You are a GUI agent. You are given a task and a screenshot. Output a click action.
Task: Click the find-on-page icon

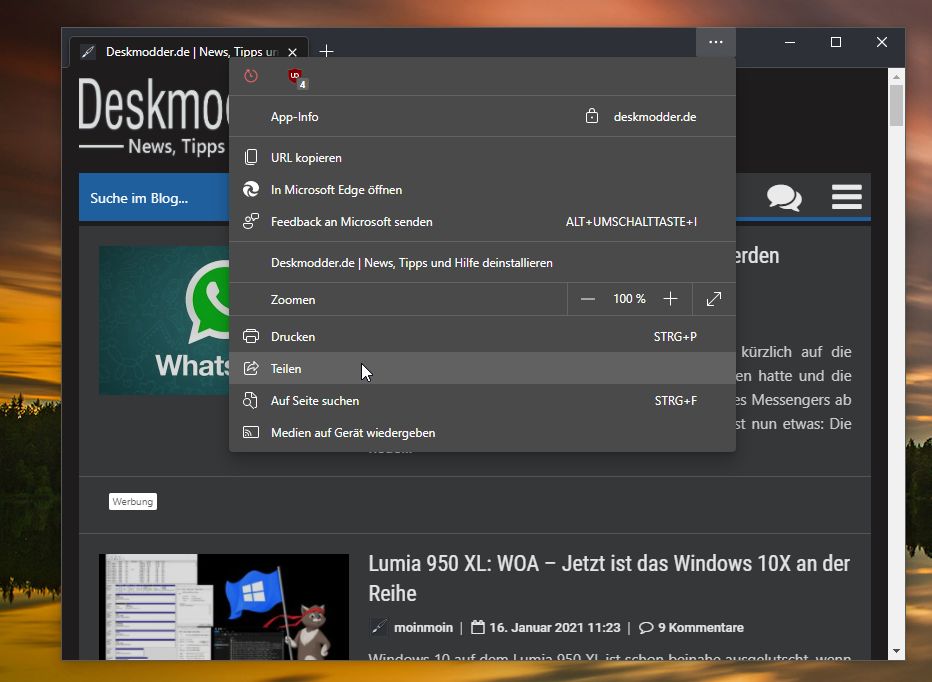[x=250, y=401]
